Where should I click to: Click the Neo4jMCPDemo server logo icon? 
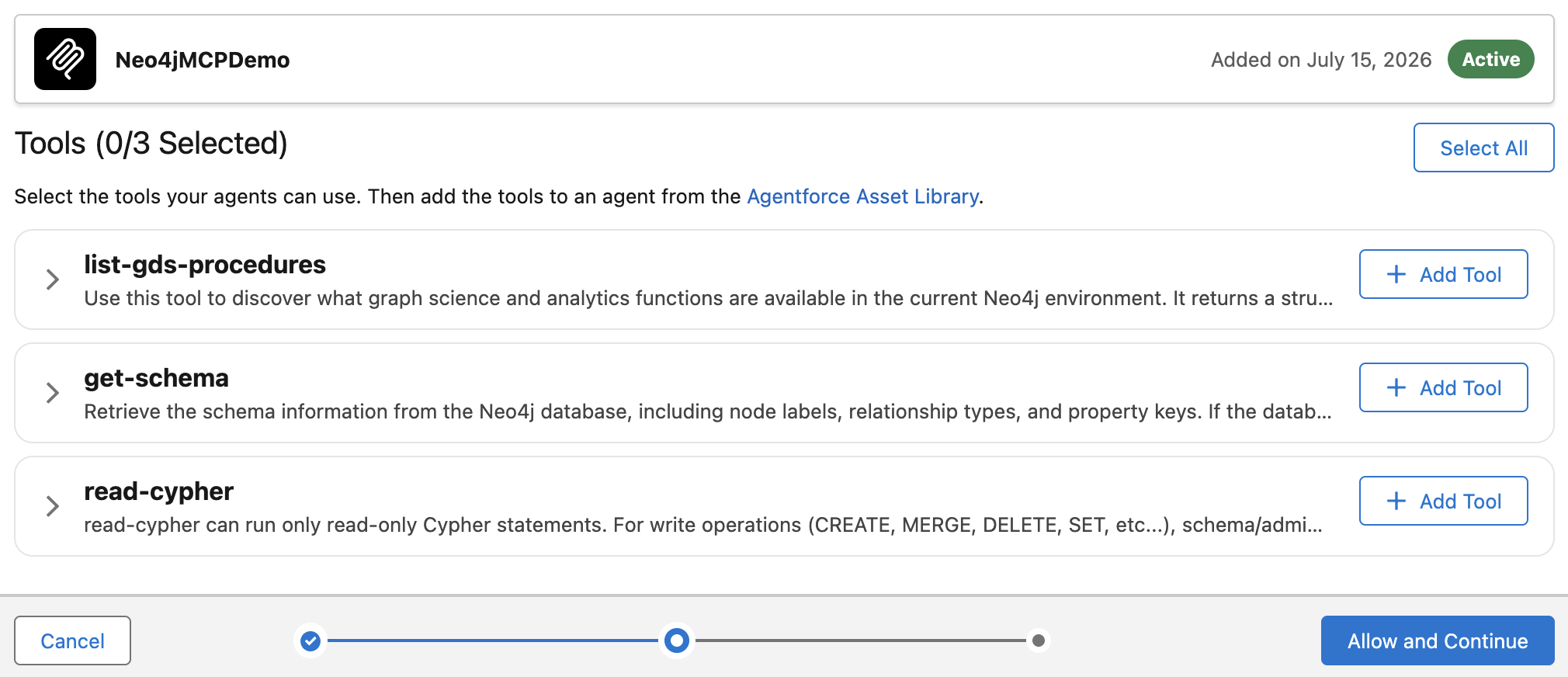65,59
